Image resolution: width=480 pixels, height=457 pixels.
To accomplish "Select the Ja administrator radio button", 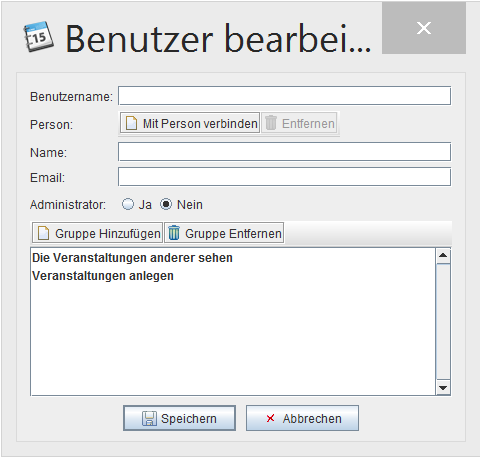I will (128, 204).
